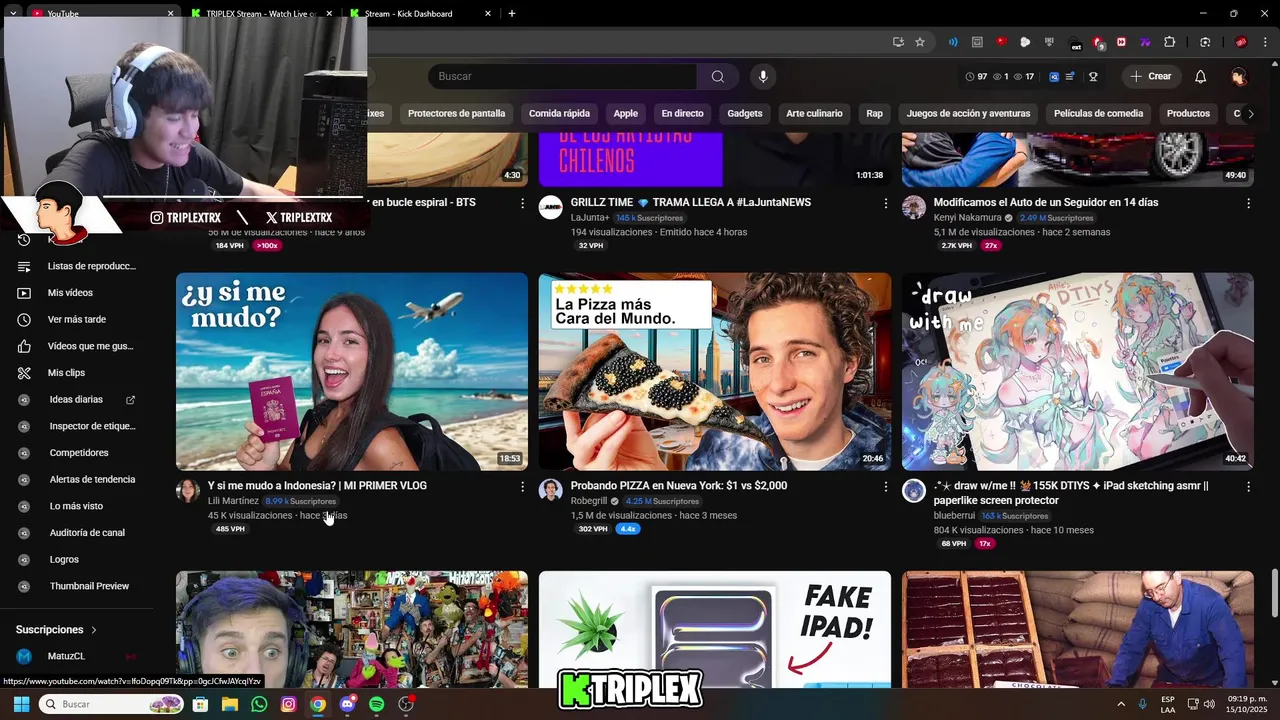Select the Productos chip

point(1188,113)
